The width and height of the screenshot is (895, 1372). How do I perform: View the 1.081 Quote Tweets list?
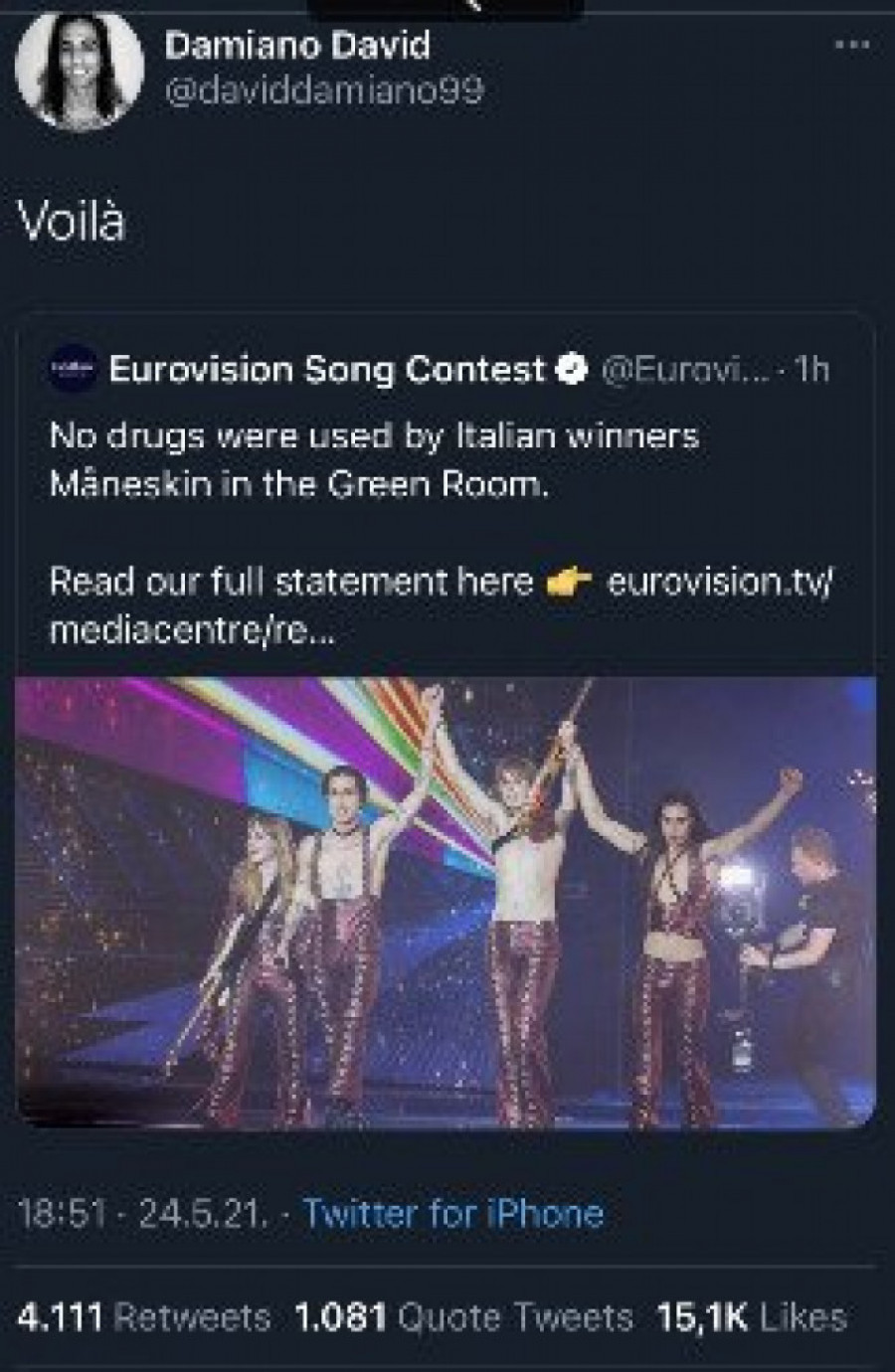[463, 1317]
